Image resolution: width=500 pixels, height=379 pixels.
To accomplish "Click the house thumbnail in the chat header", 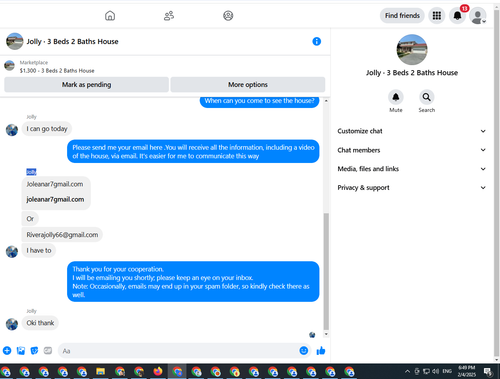I will 15,41.
